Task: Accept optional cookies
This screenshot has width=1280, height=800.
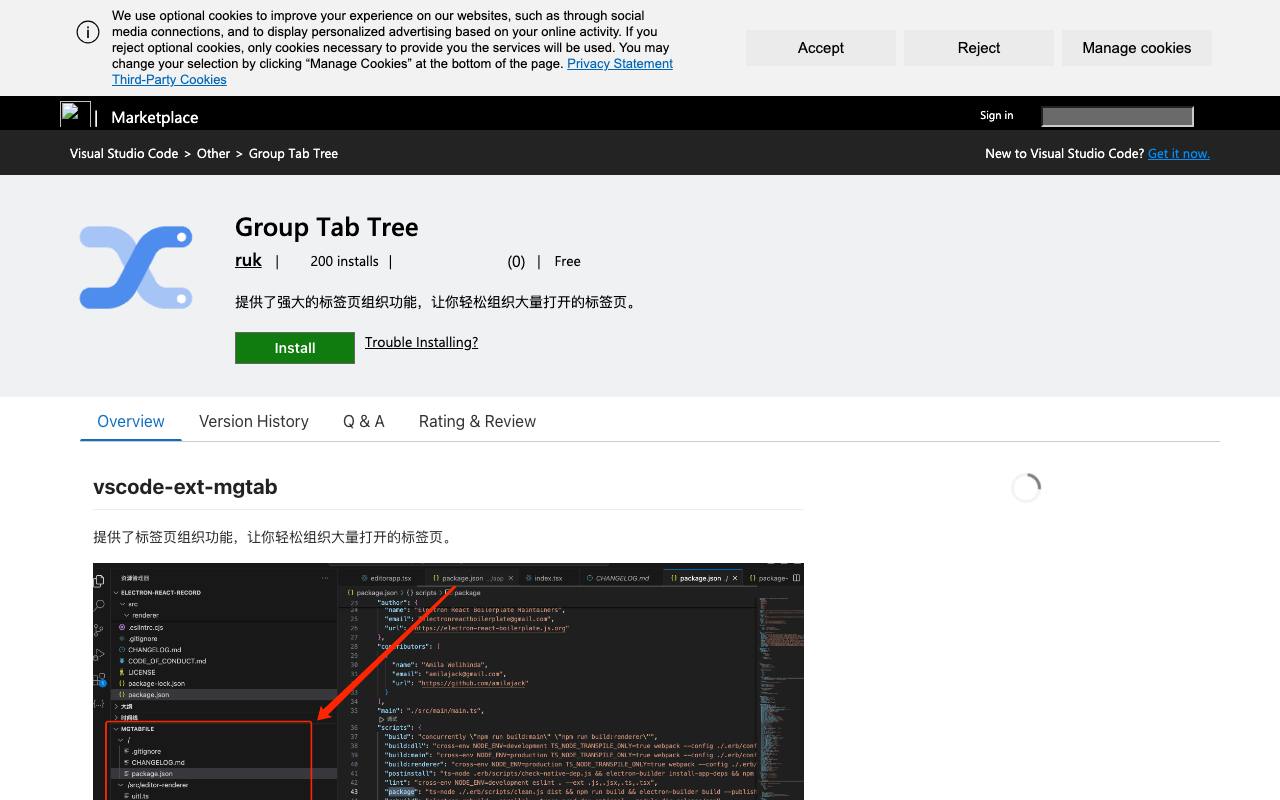Action: point(821,48)
